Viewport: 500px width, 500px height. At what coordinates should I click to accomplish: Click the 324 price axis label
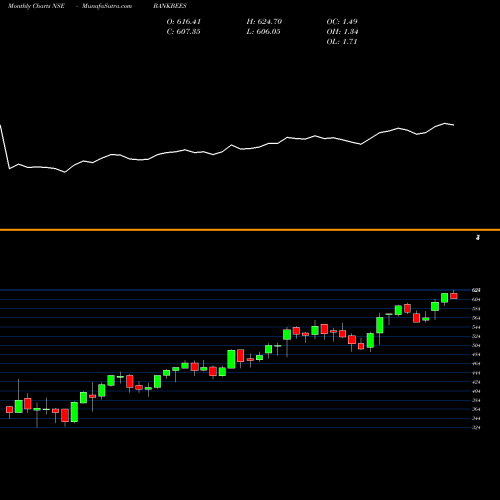click(x=476, y=428)
